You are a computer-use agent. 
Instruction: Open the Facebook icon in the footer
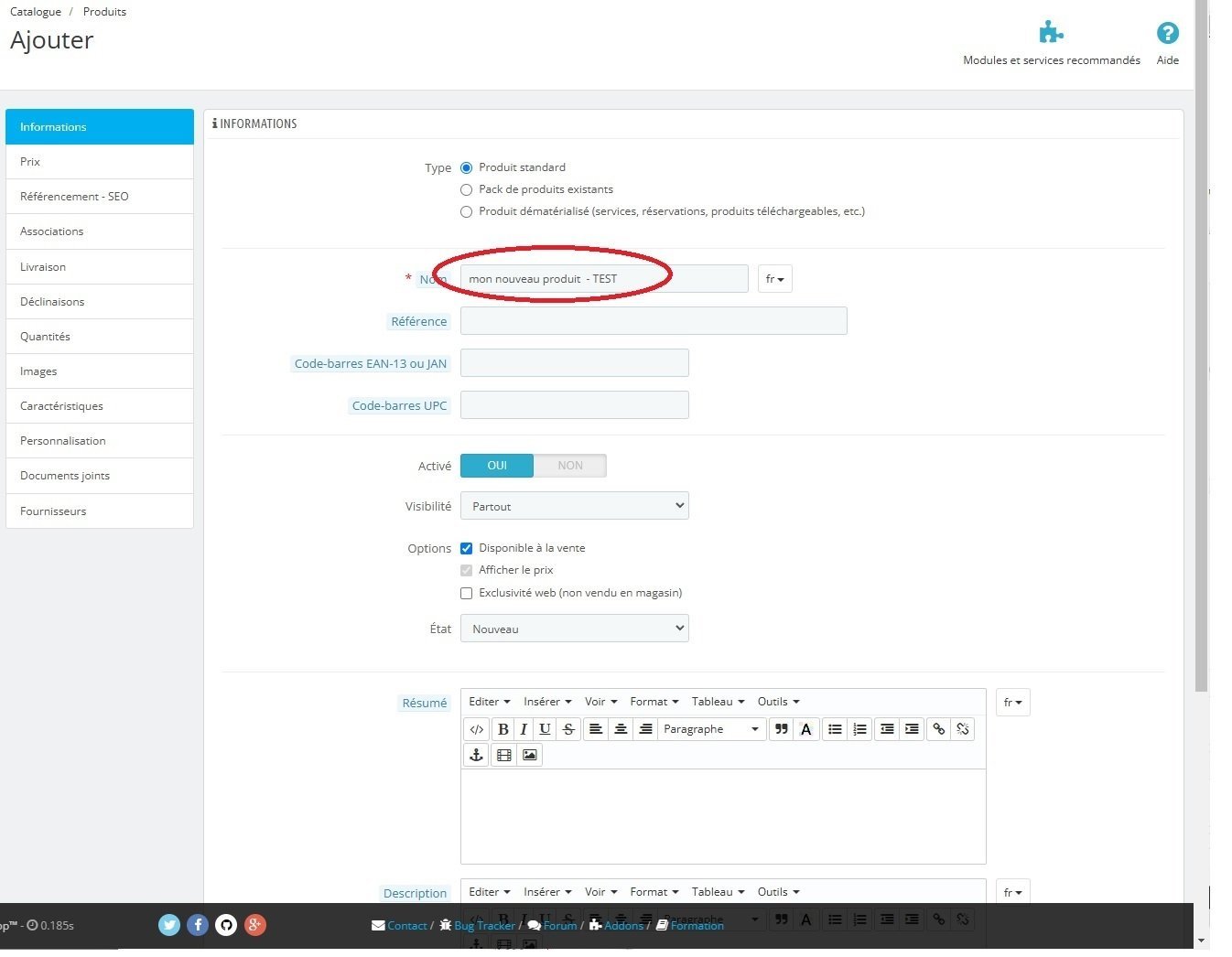[198, 925]
